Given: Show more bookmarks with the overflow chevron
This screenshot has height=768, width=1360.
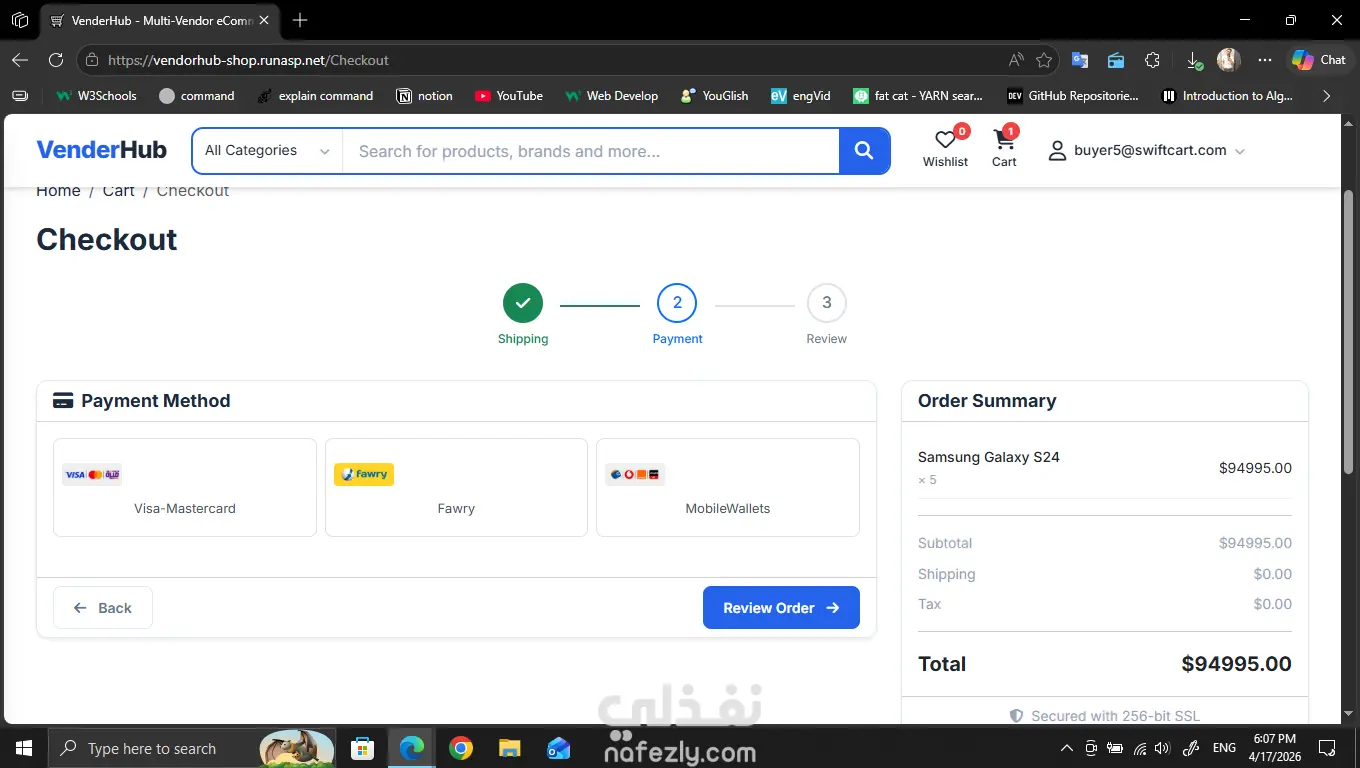Looking at the screenshot, I should click(x=1327, y=96).
